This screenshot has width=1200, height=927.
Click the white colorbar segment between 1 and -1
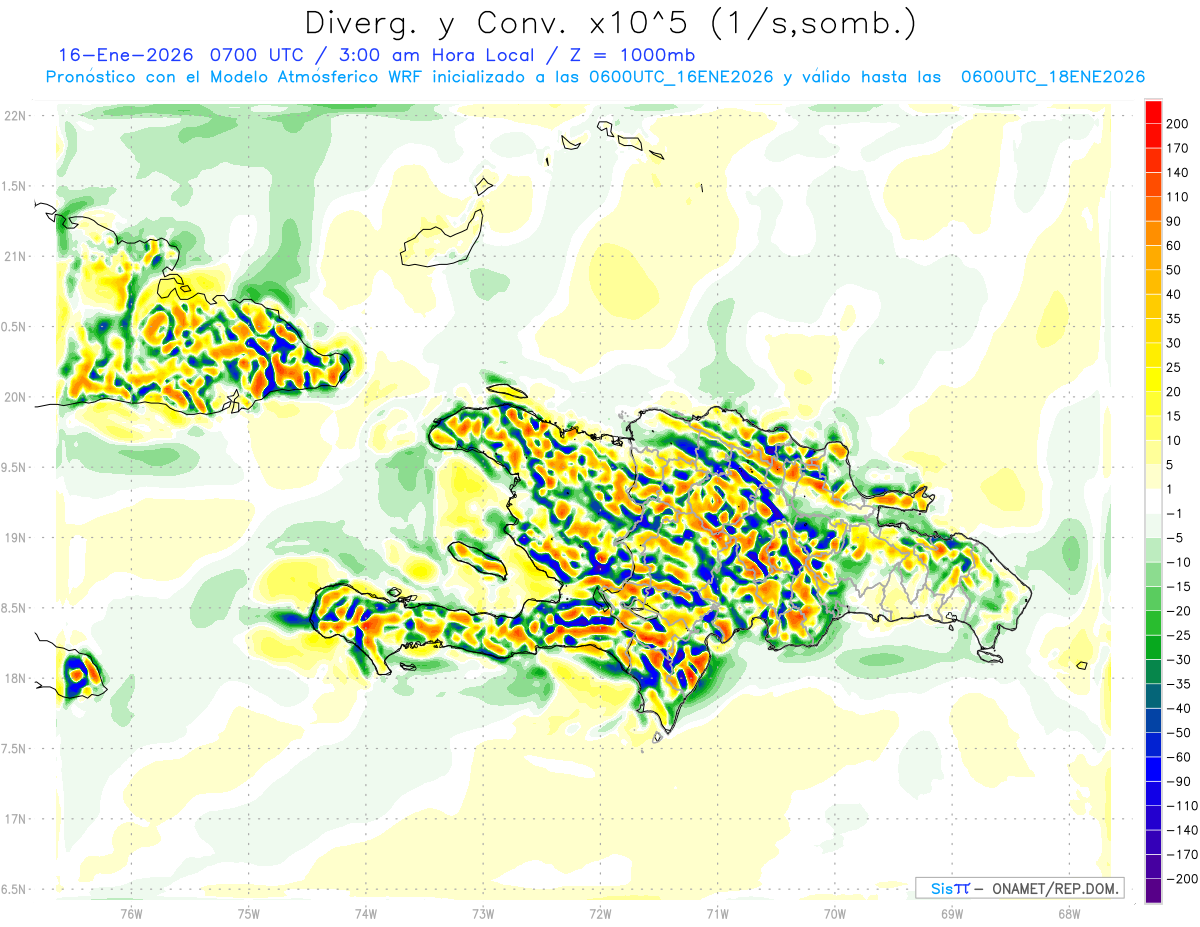pos(1153,502)
